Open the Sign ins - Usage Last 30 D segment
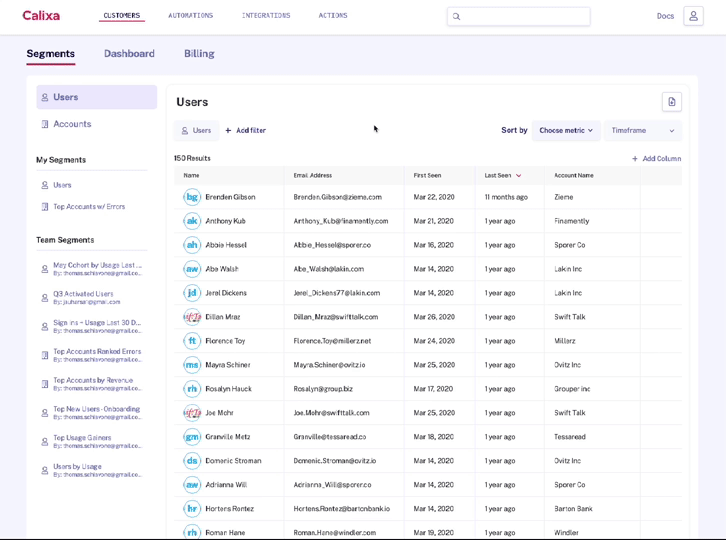This screenshot has width=726, height=540. point(97,327)
